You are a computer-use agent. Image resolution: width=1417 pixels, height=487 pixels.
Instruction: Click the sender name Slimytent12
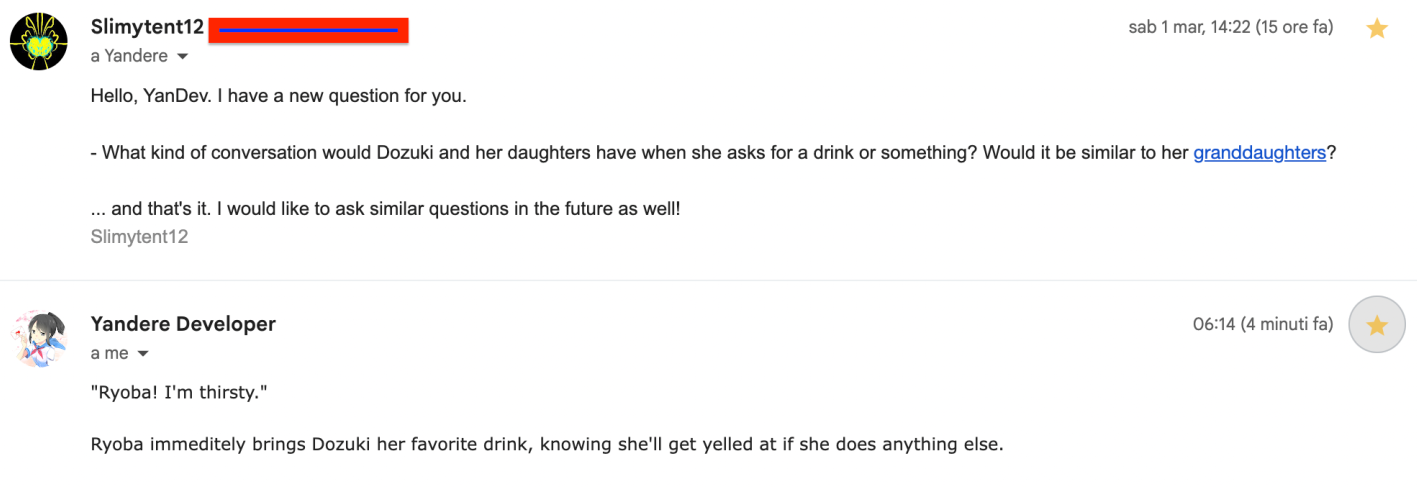[147, 27]
